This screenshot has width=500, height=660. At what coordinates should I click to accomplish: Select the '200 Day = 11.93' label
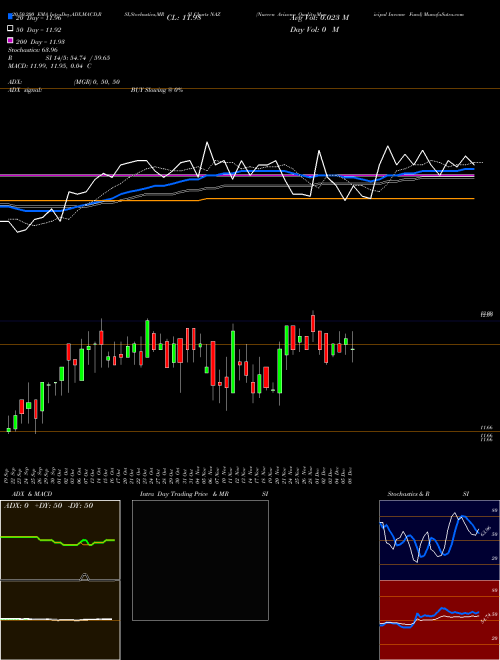40,42
